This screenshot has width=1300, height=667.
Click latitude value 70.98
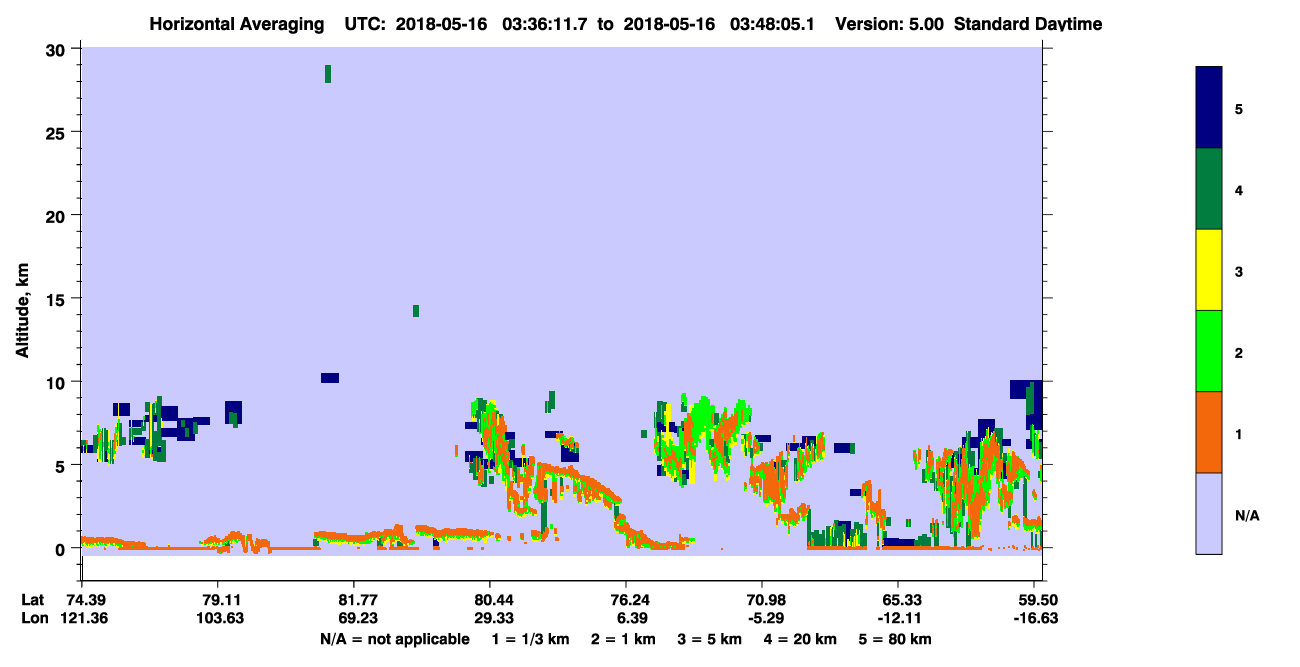click(762, 600)
